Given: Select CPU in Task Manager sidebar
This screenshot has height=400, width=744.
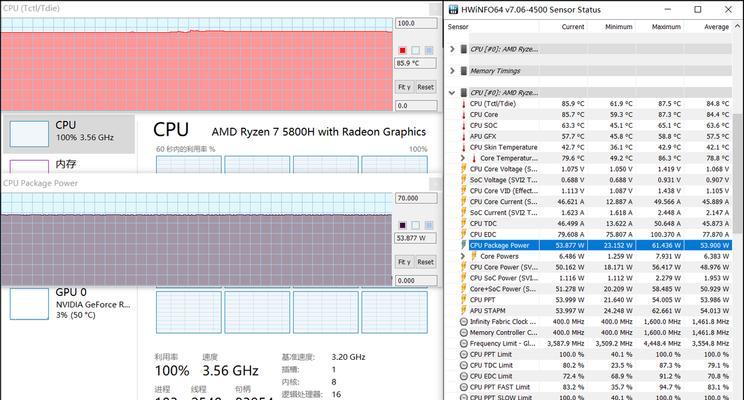Looking at the screenshot, I should [69, 133].
